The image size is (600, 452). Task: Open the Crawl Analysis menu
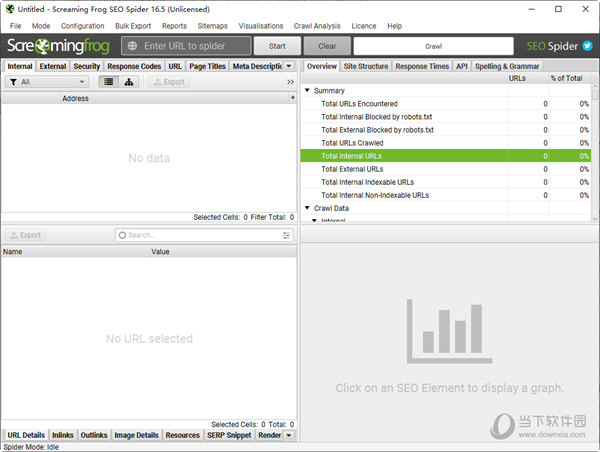tap(317, 26)
